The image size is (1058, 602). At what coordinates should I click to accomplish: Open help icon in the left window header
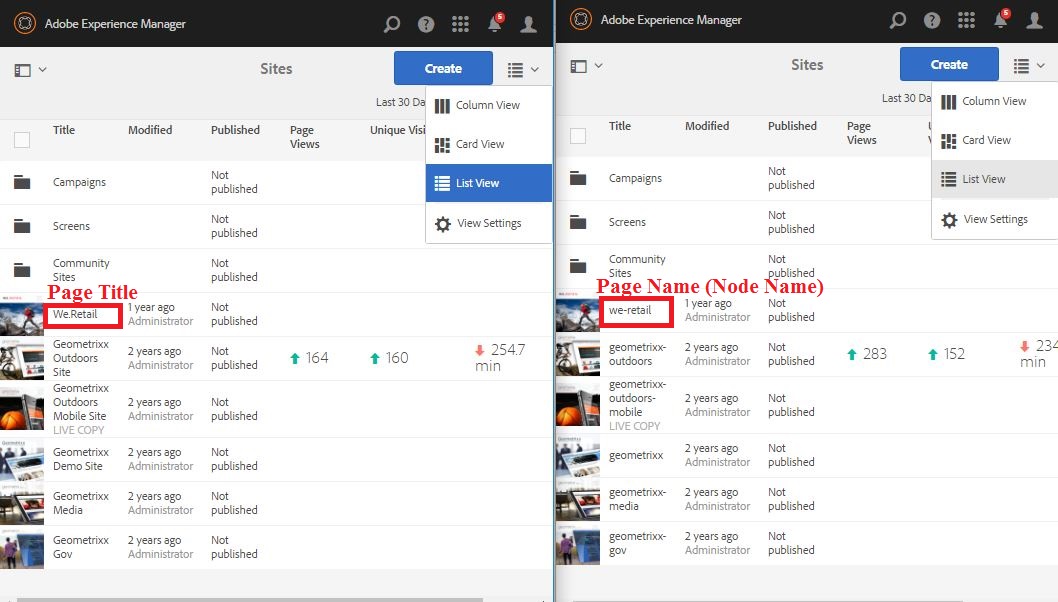[x=426, y=25]
